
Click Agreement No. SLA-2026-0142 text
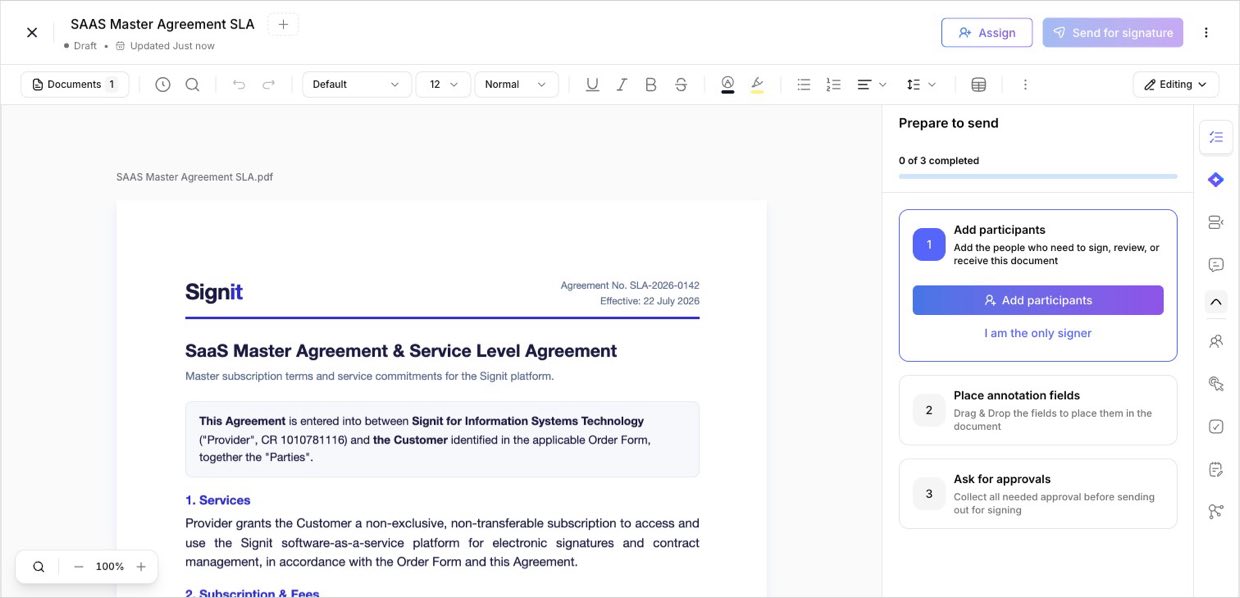pos(630,285)
